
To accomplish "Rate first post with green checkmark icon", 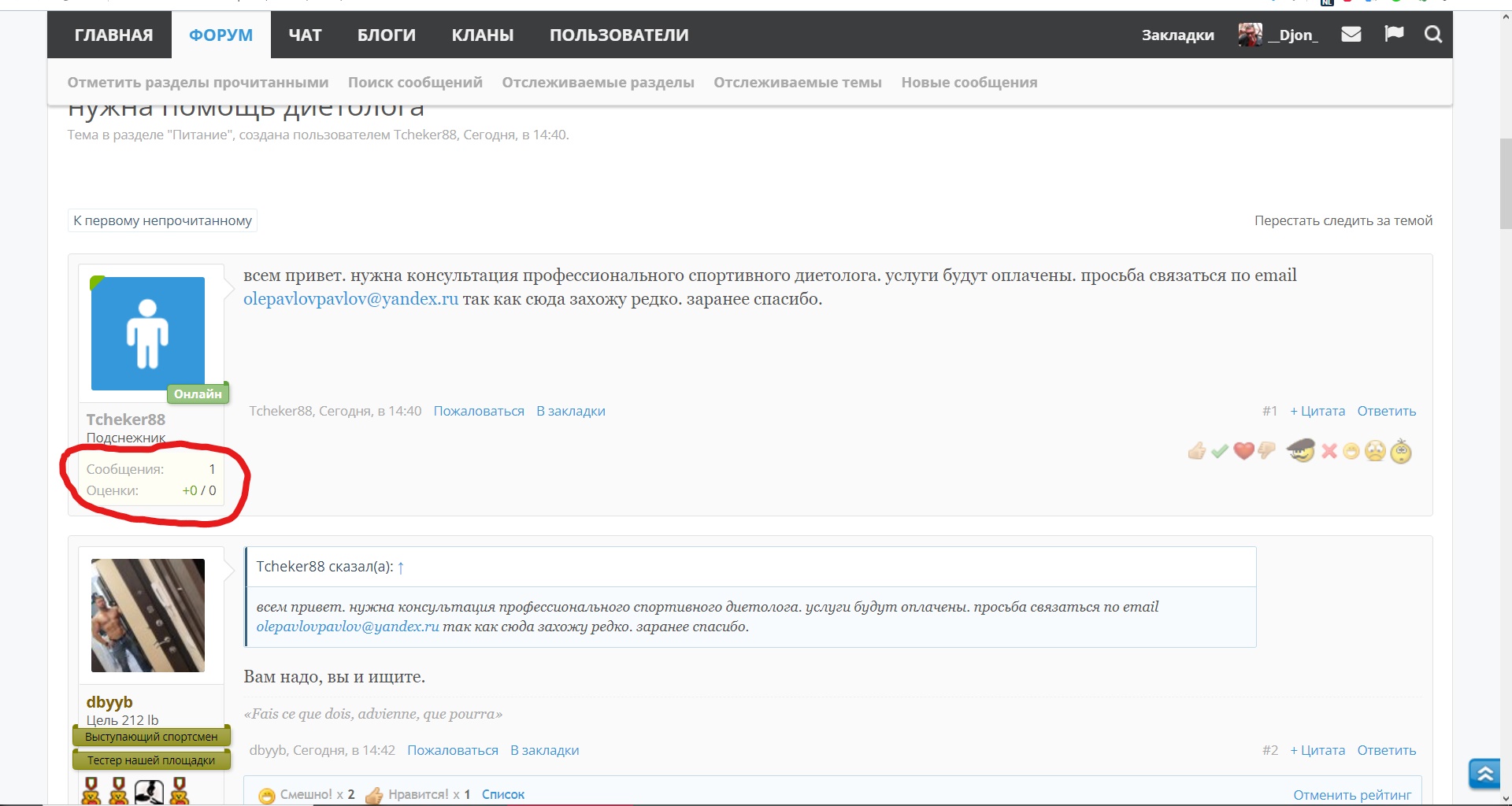I will 1220,451.
